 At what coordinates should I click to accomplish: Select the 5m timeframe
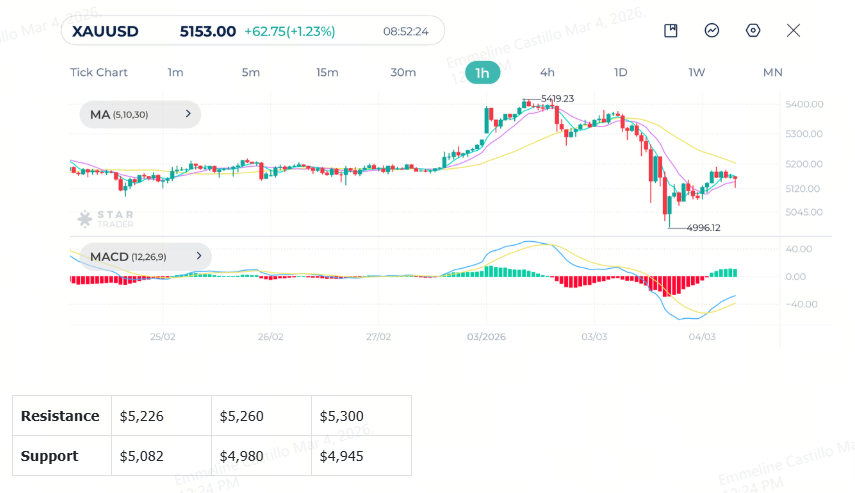(251, 73)
